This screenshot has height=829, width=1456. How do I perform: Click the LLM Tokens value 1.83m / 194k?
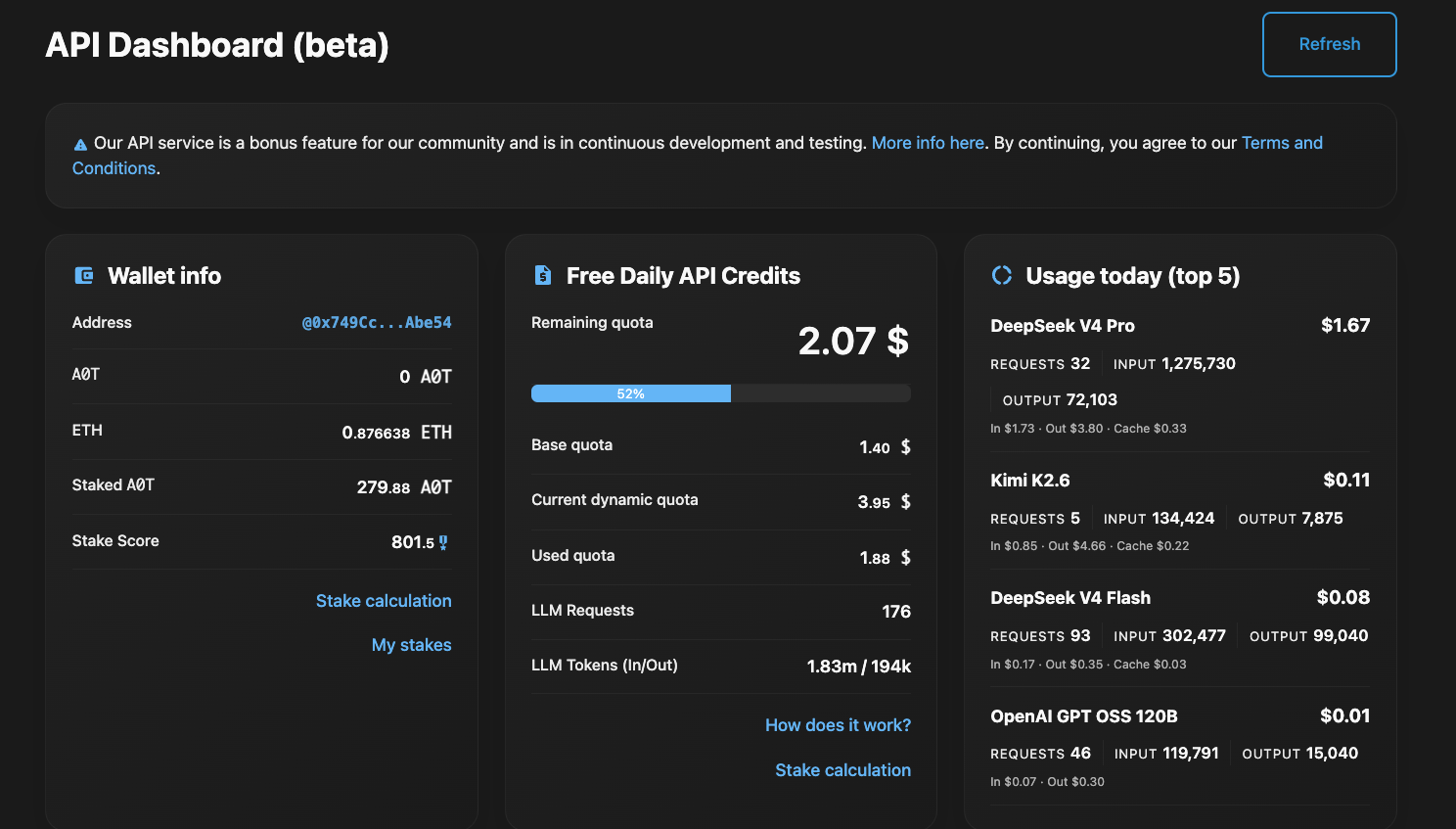click(858, 667)
